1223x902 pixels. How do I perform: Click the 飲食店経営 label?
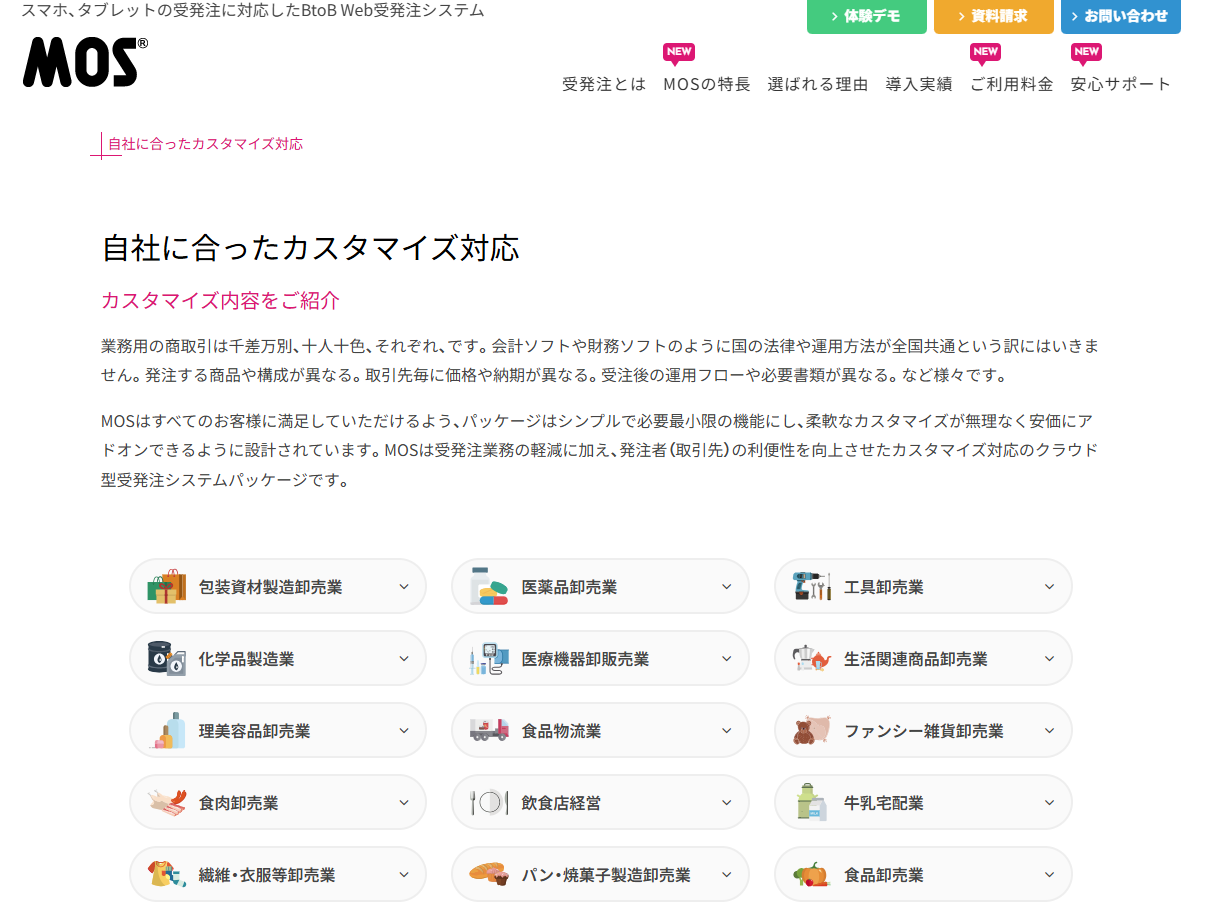click(x=562, y=803)
